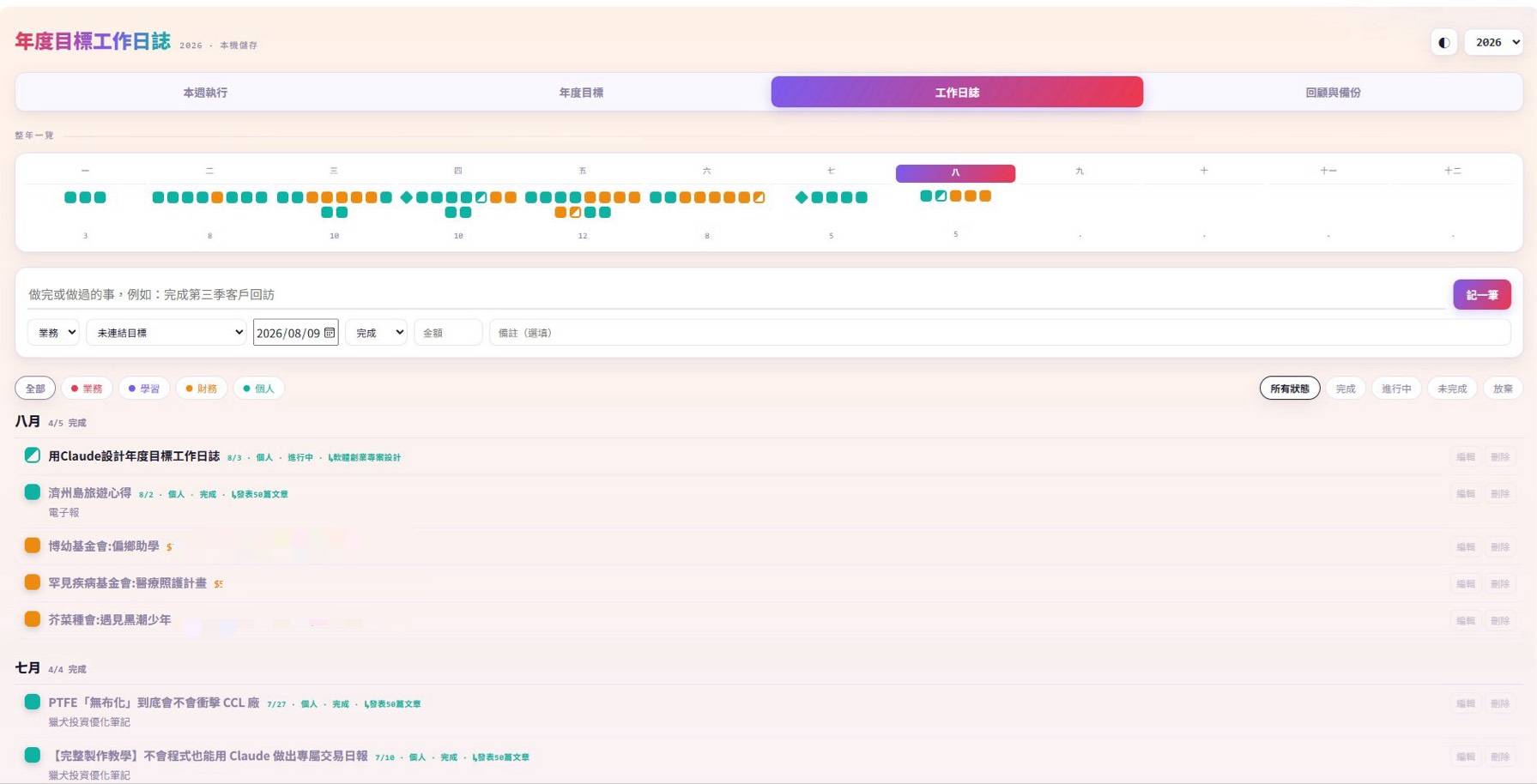
Task: Click the half-filled square in the 六 month column
Action: [759, 197]
